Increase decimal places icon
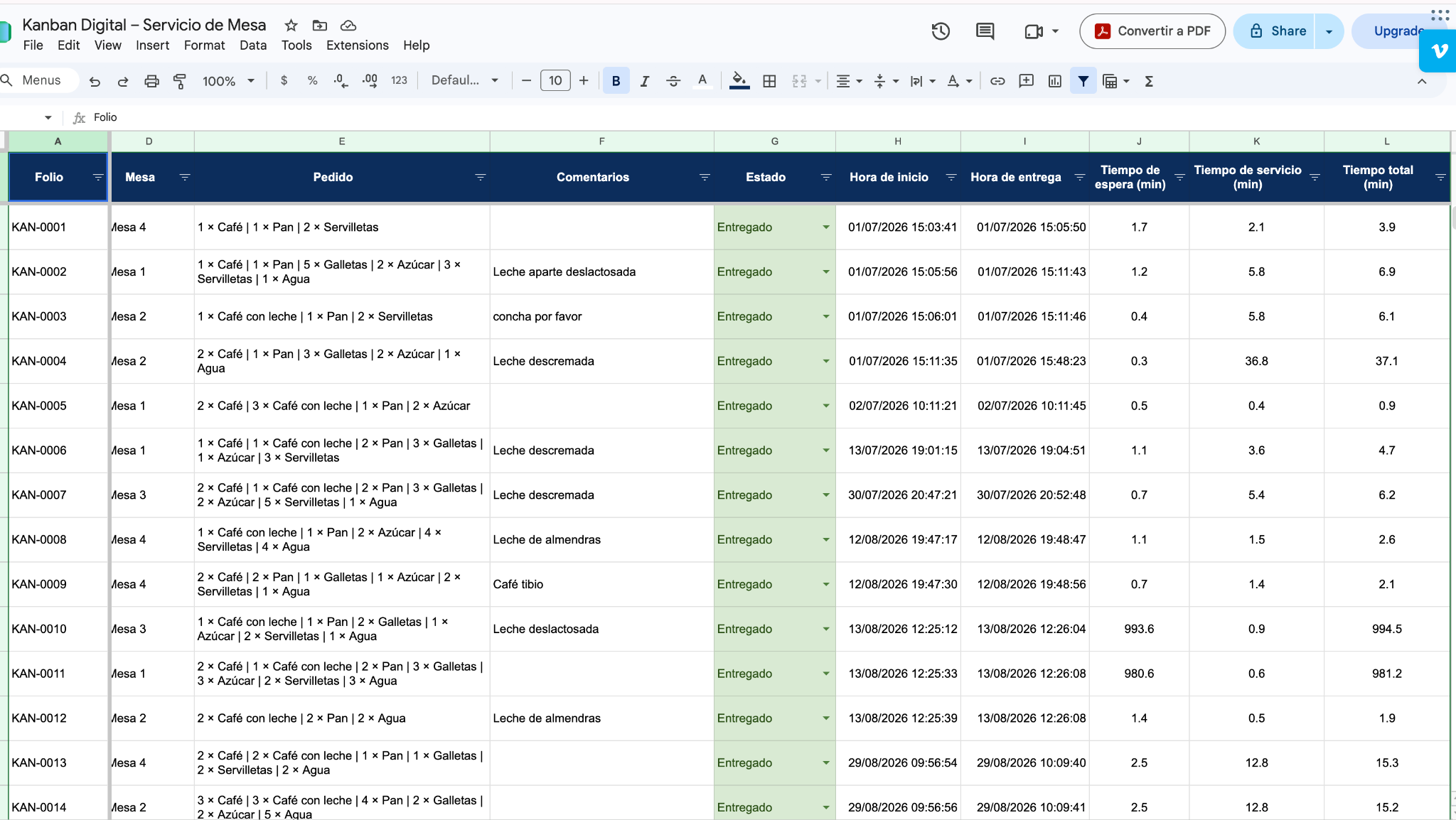The image size is (1456, 820). click(x=370, y=80)
